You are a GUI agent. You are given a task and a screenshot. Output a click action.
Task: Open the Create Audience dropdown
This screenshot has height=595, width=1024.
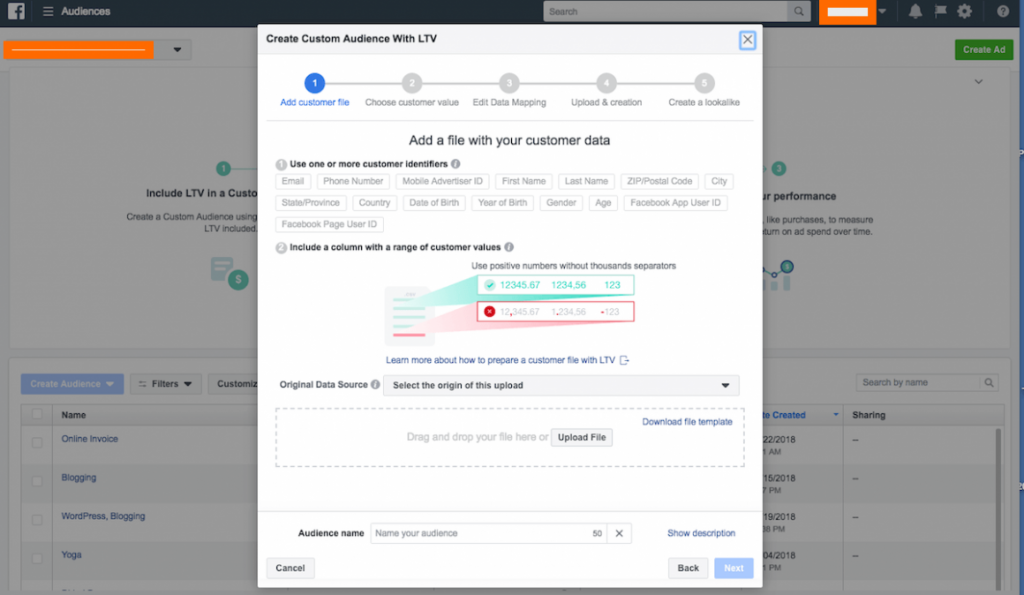[72, 383]
